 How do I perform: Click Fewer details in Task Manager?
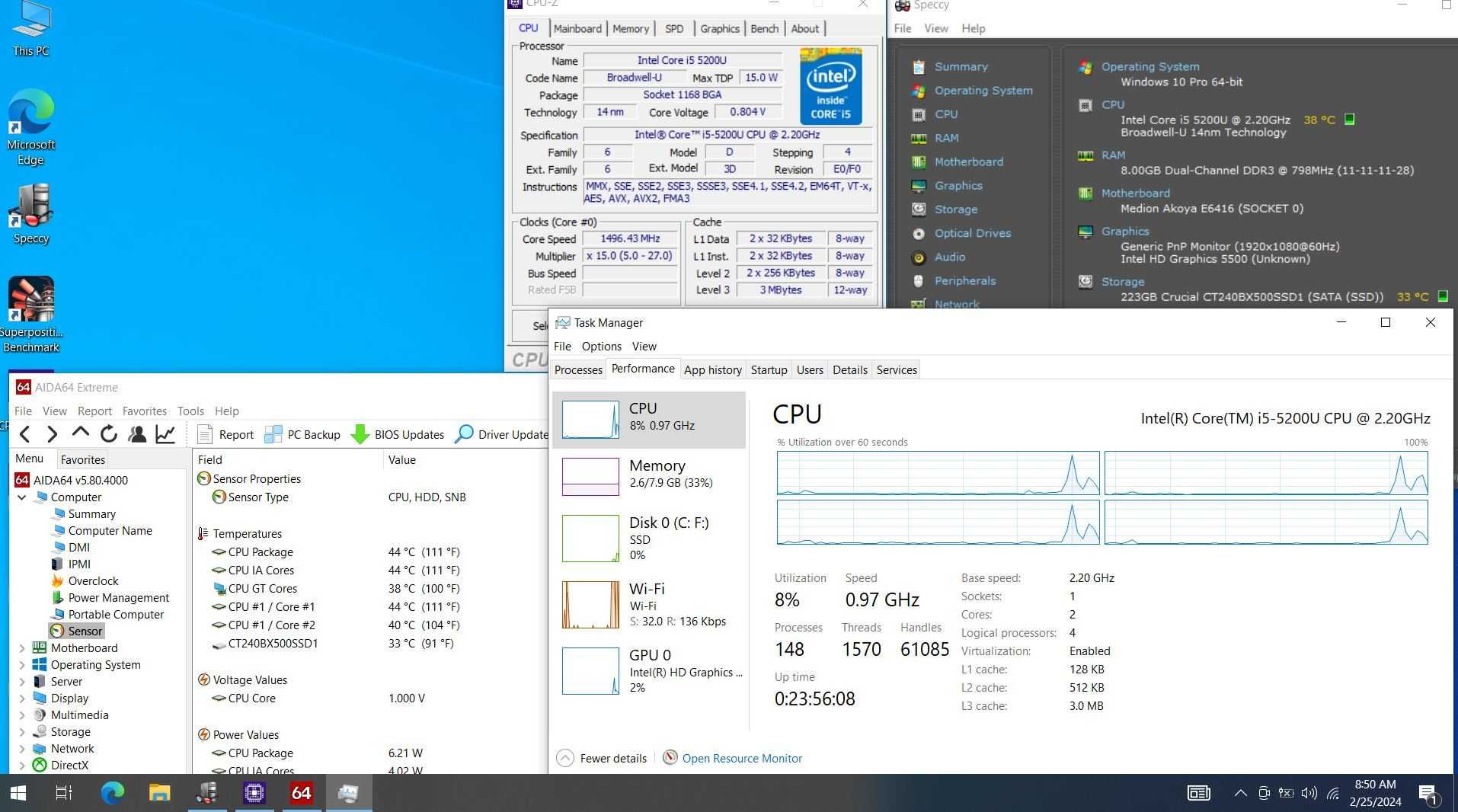click(x=602, y=759)
